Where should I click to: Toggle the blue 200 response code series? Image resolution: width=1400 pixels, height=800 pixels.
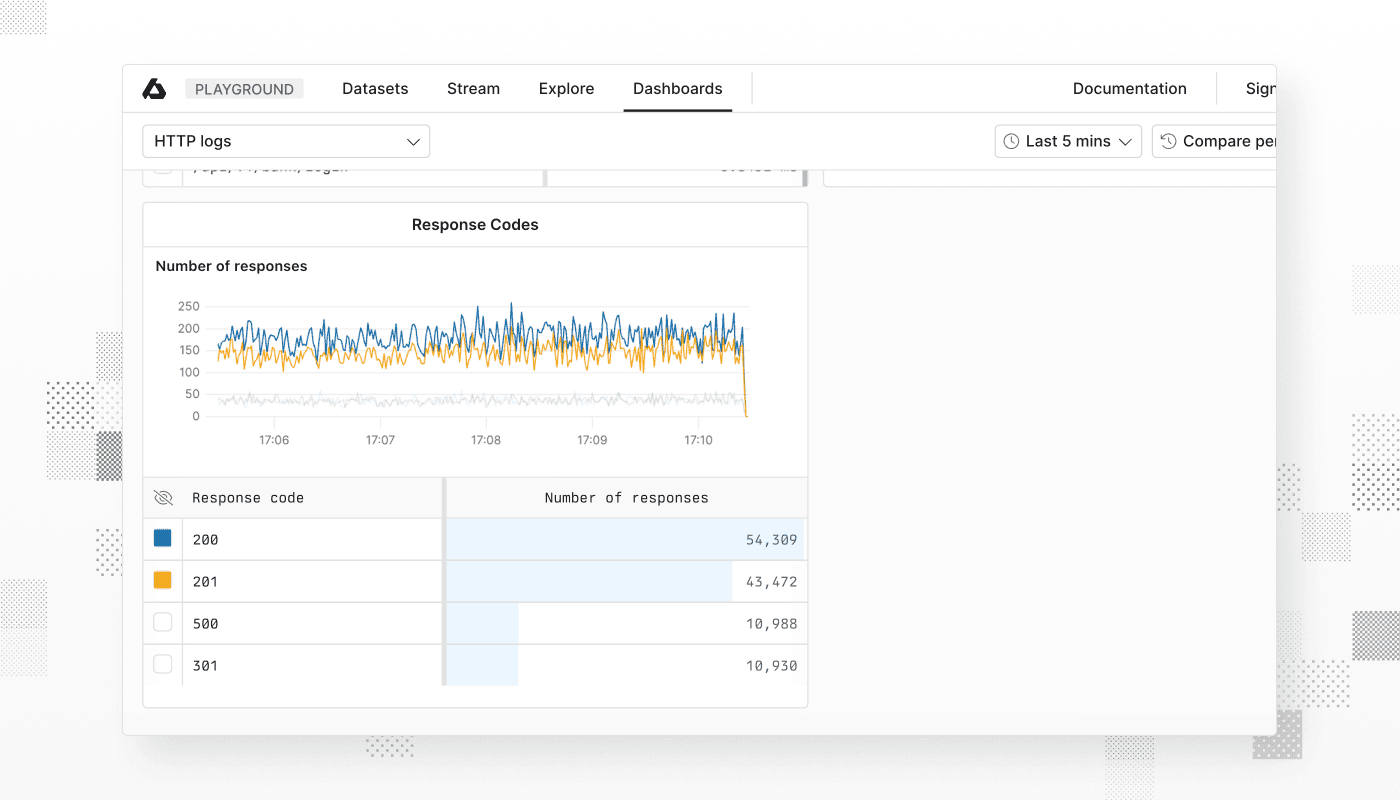162,539
